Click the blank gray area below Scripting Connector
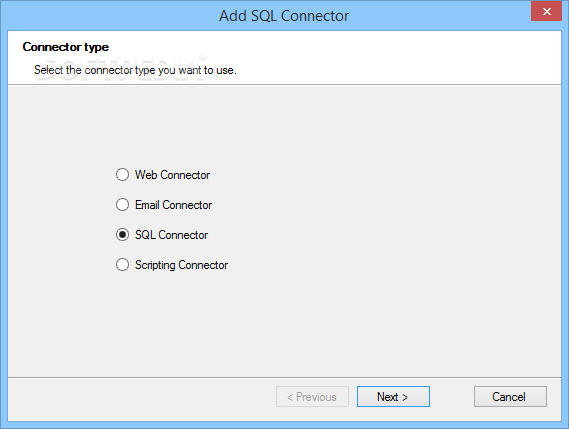 coord(284,323)
